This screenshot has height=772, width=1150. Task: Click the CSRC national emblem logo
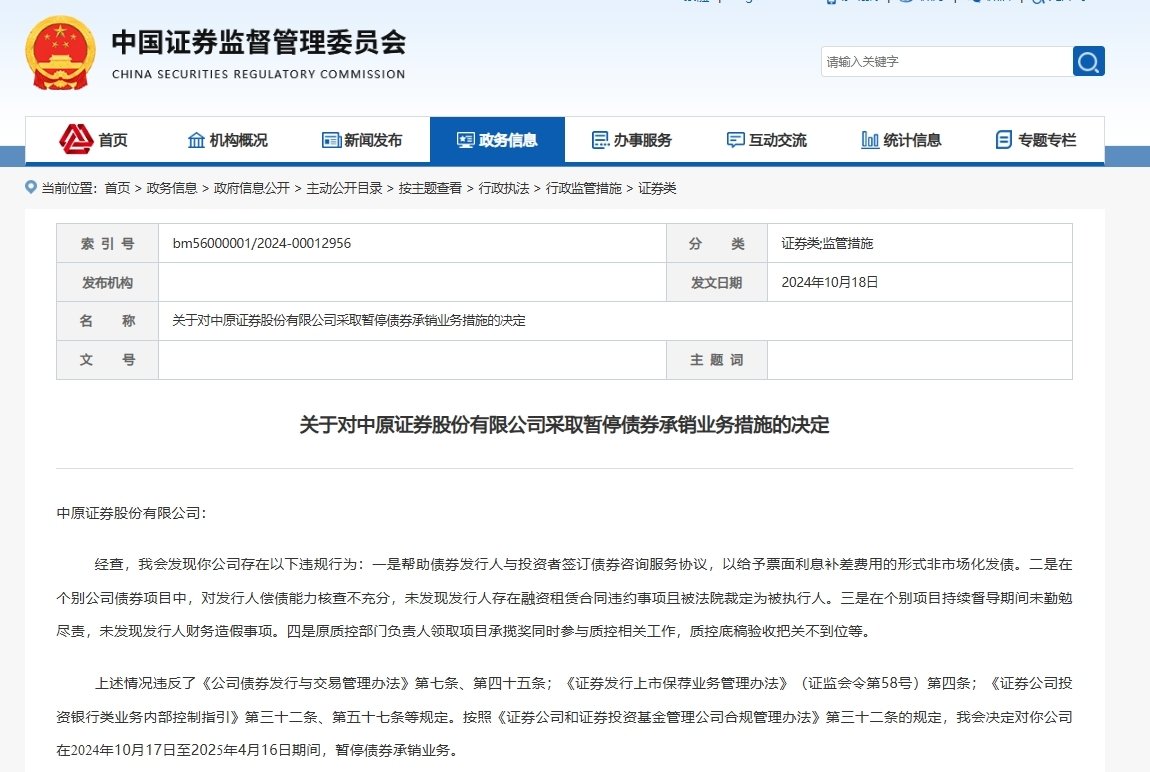60,54
